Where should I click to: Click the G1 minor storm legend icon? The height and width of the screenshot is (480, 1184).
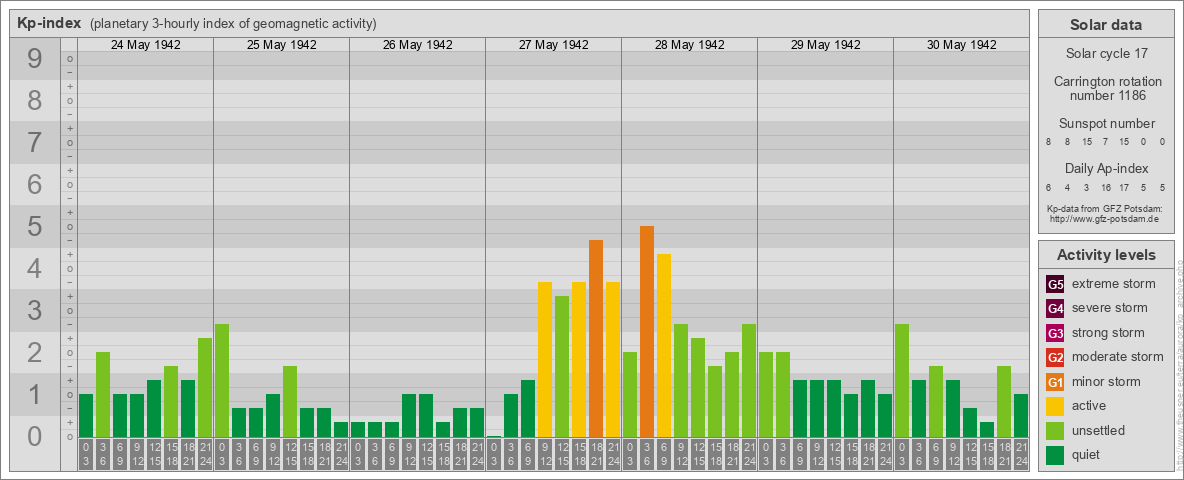[x=1056, y=382]
